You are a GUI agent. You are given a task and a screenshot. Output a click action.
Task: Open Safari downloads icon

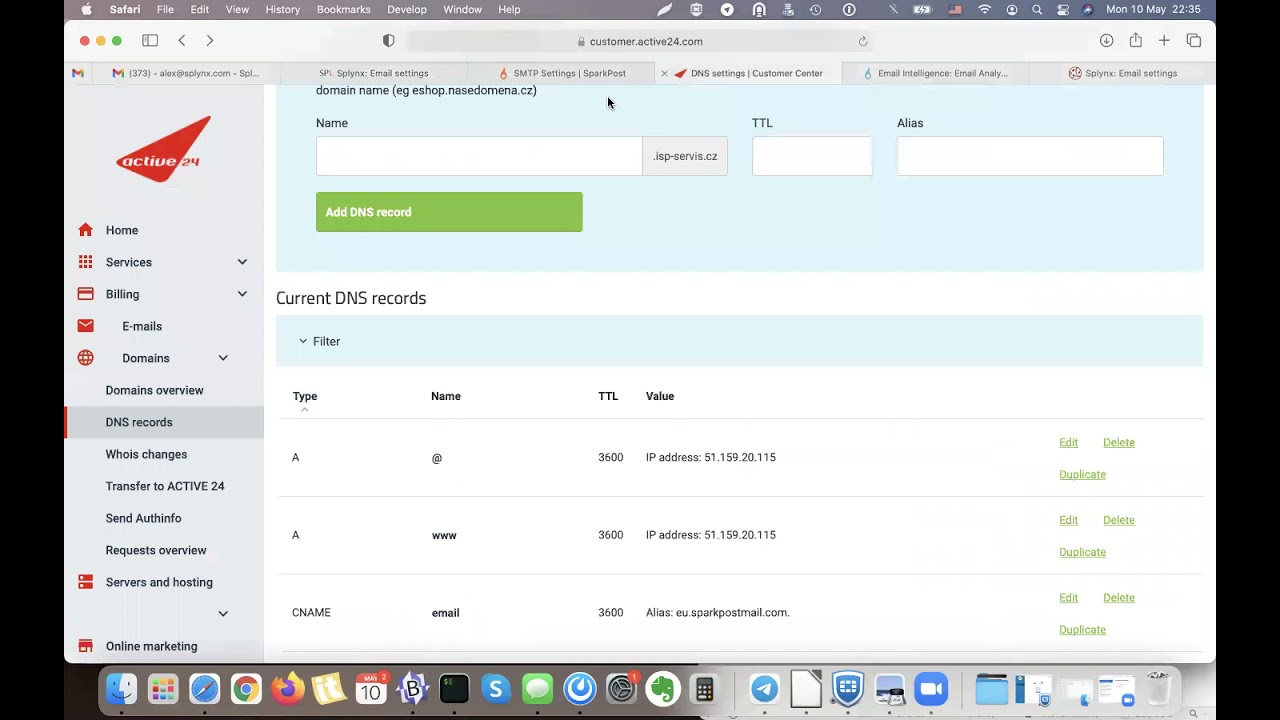point(1106,41)
